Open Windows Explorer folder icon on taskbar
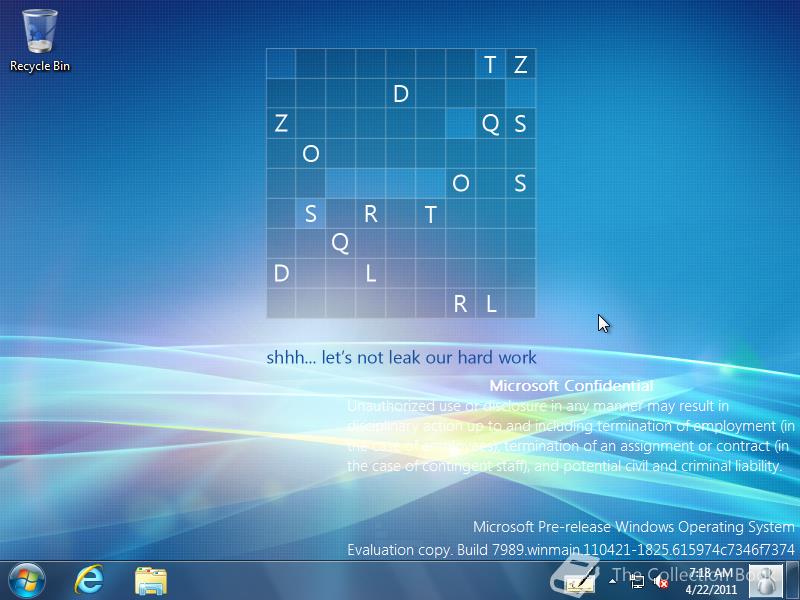Image resolution: width=800 pixels, height=600 pixels. (151, 581)
